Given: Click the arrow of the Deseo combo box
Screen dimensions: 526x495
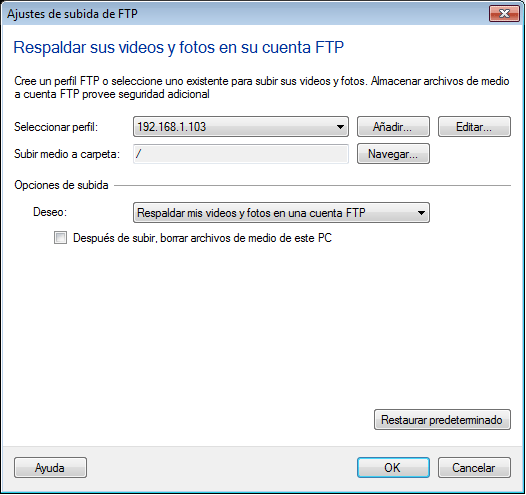Looking at the screenshot, I should (x=421, y=213).
